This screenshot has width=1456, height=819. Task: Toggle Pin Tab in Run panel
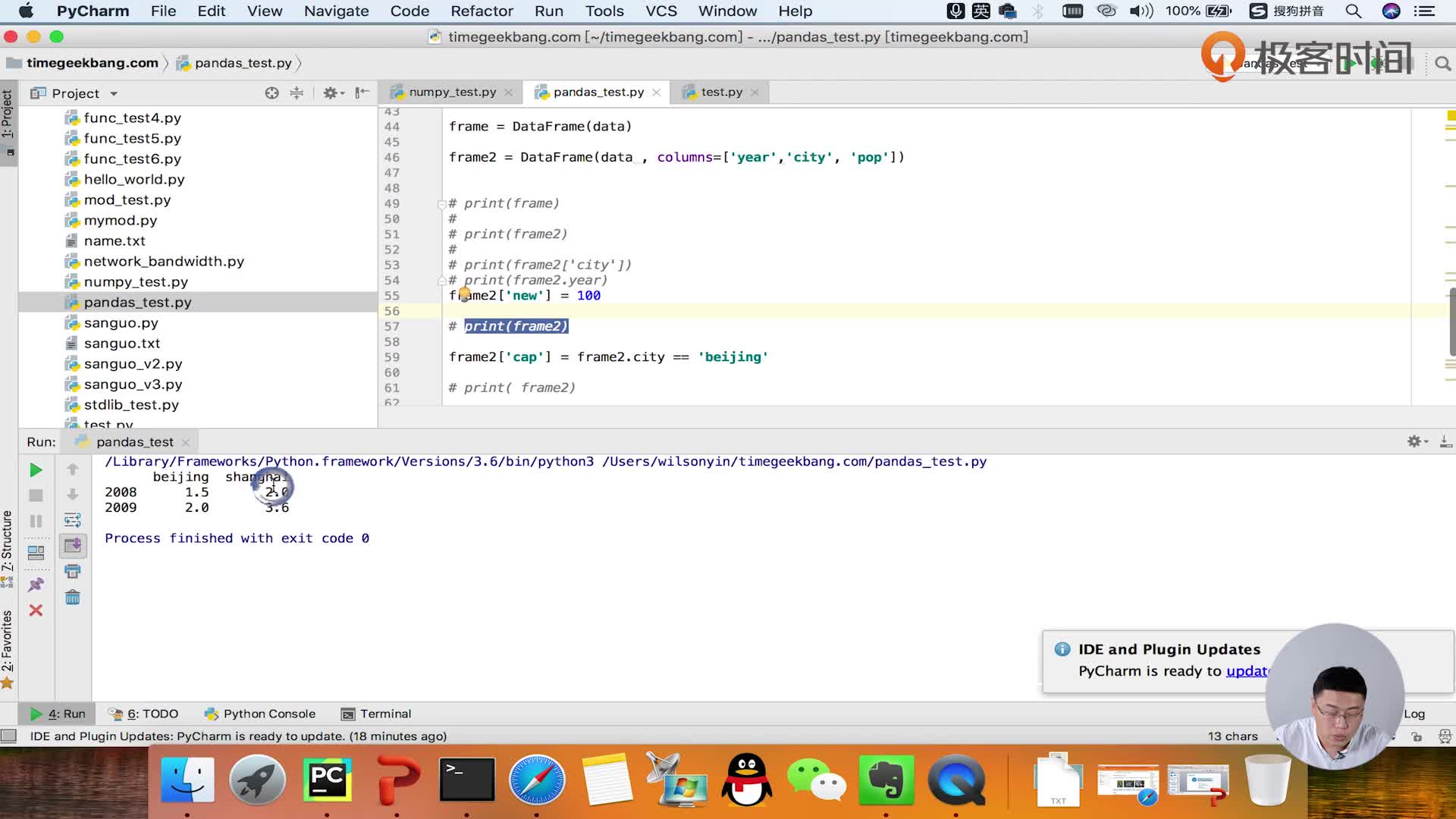coord(36,585)
